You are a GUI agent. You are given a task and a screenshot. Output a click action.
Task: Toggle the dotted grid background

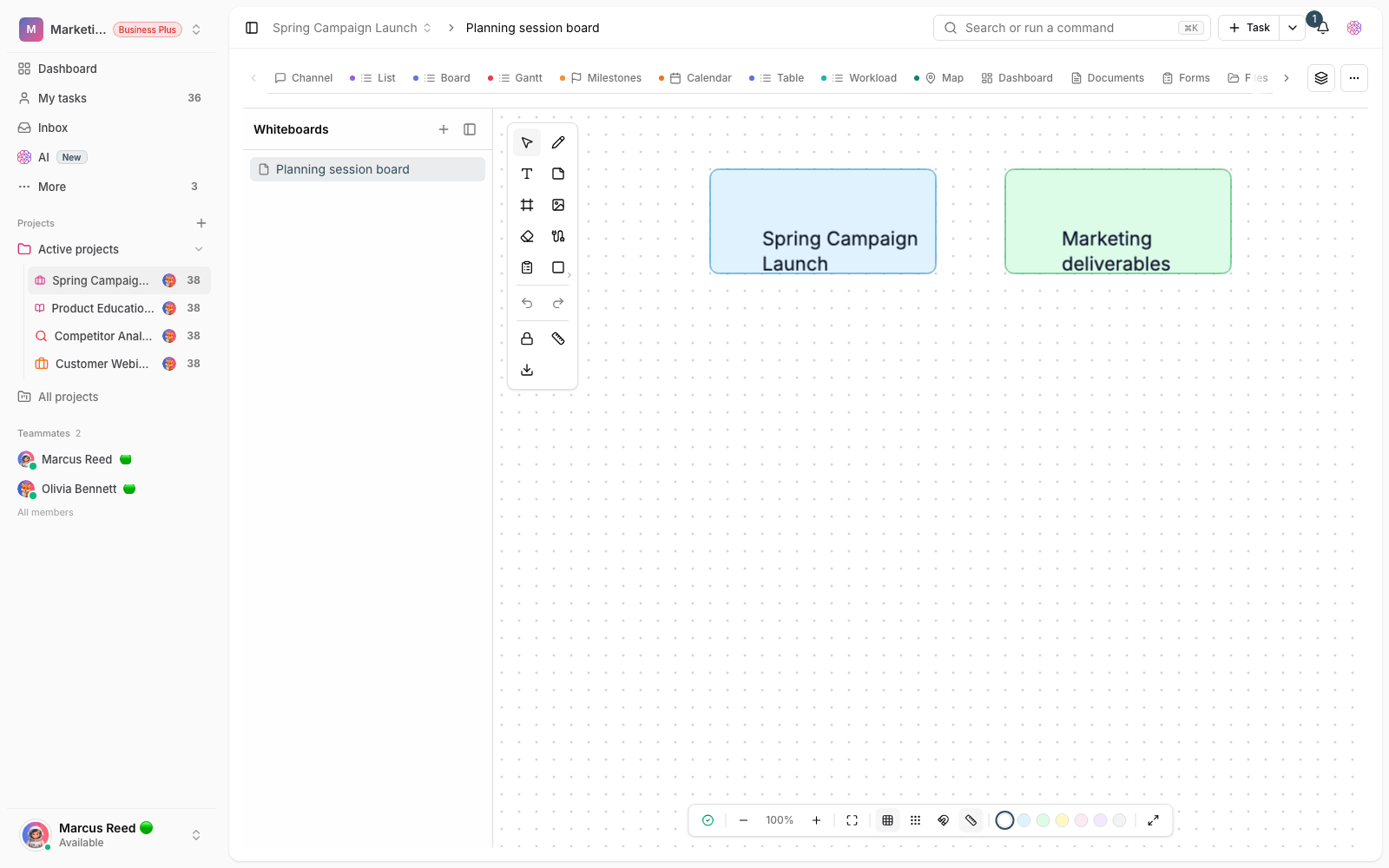click(x=915, y=820)
